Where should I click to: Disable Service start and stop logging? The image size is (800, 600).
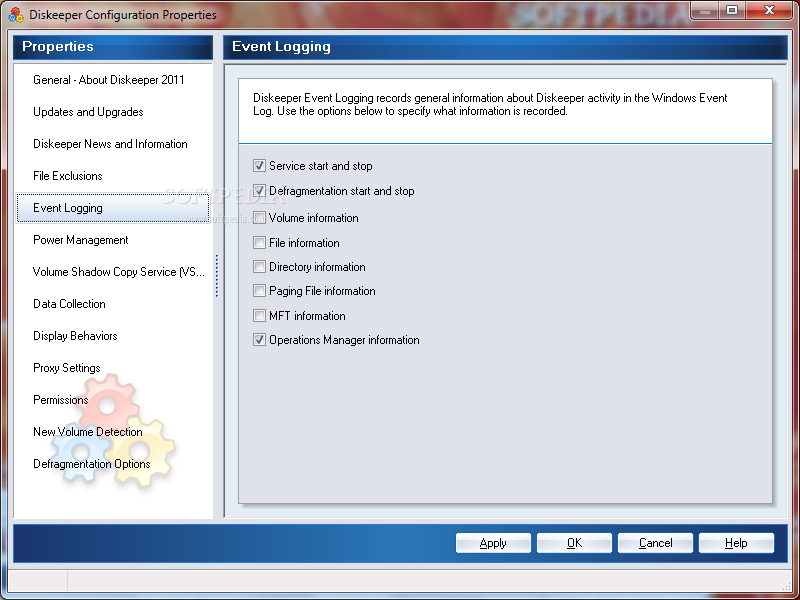tap(259, 165)
